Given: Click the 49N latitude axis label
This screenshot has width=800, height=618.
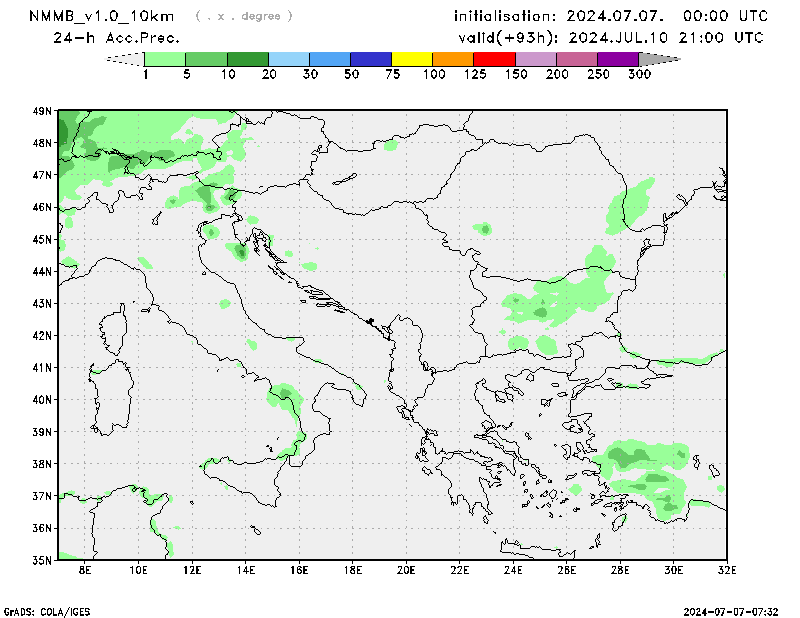Looking at the screenshot, I should (41, 111).
